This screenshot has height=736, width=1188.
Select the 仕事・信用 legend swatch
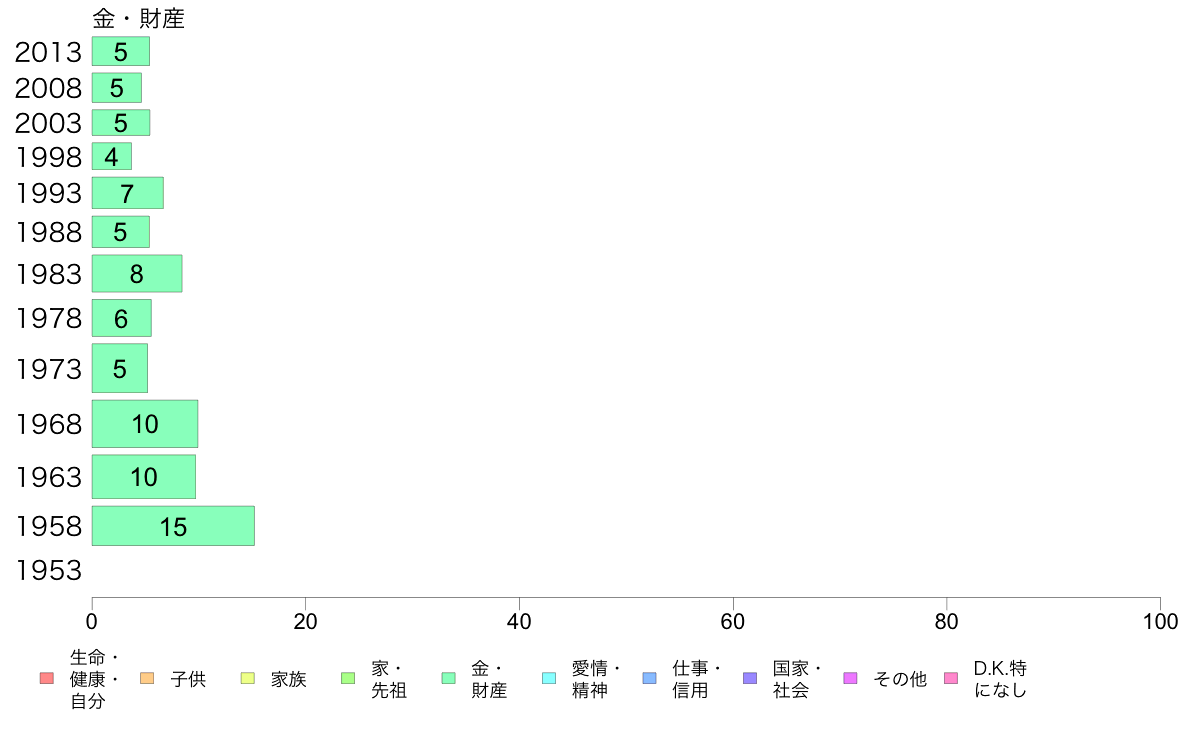tap(649, 678)
